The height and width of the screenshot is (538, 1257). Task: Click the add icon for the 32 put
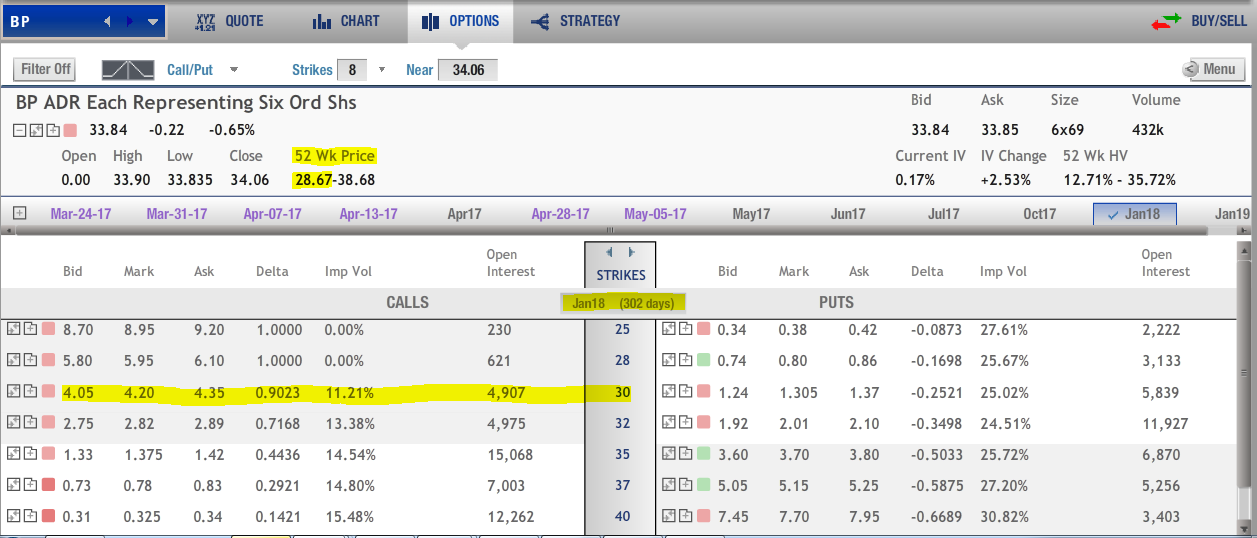[685, 423]
